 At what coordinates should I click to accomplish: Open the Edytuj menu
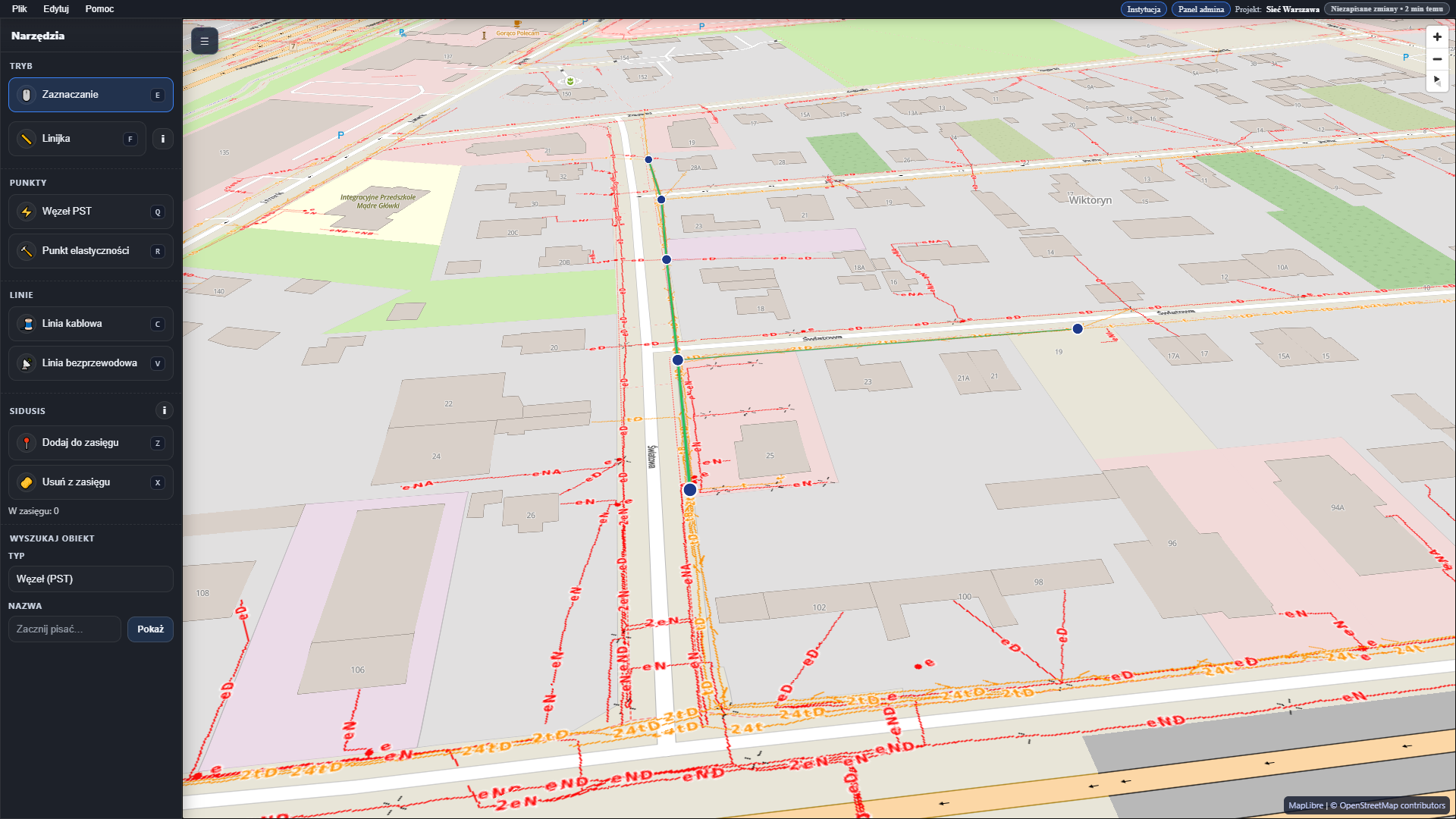(x=56, y=9)
